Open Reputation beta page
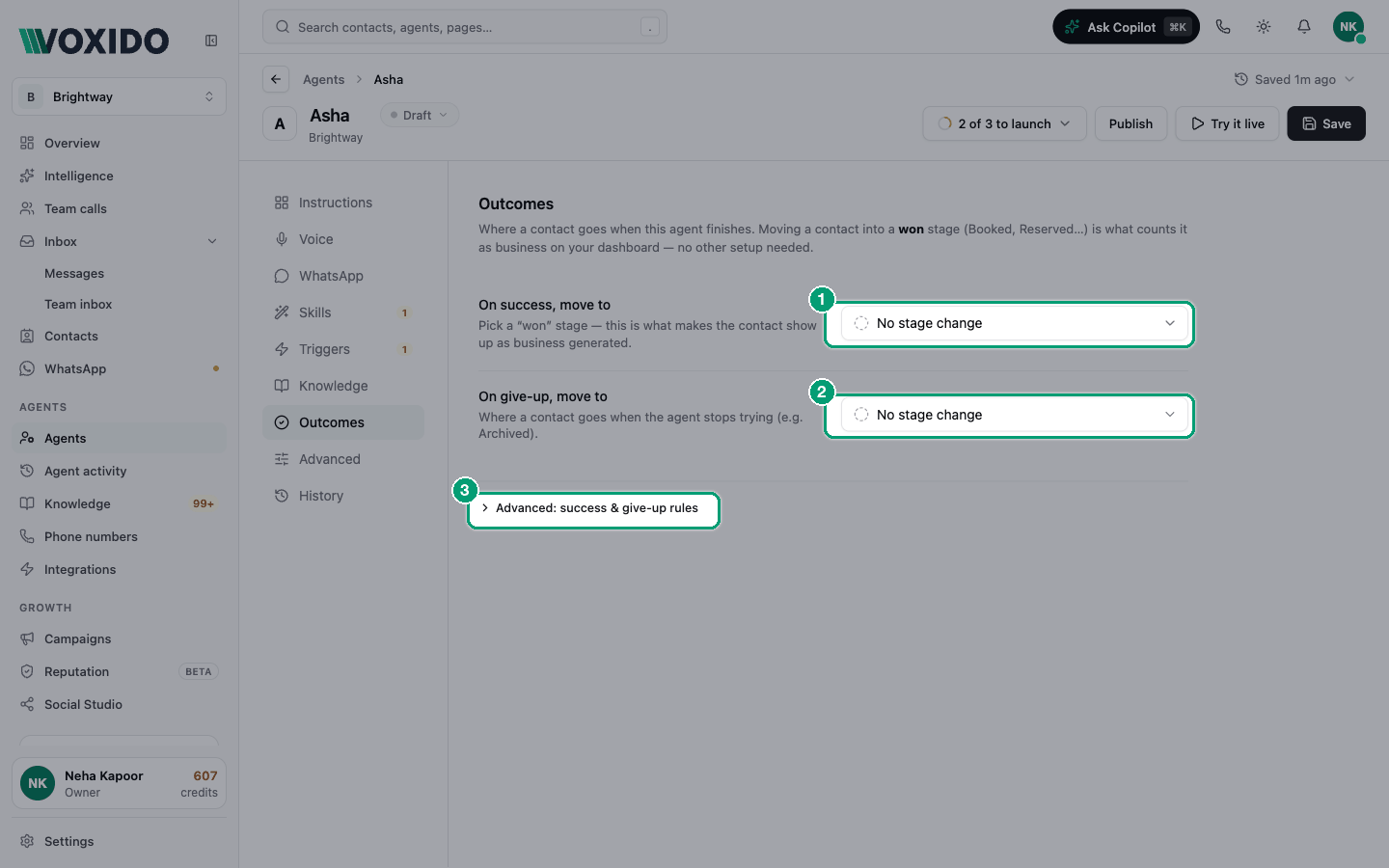Viewport: 1389px width, 868px height. pyautogui.click(x=120, y=671)
